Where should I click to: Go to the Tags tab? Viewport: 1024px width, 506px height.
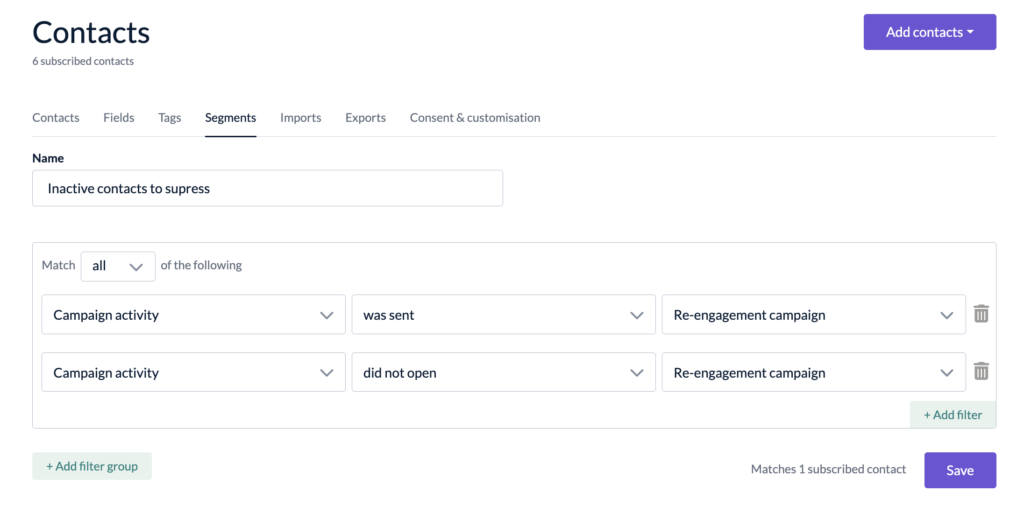click(170, 118)
